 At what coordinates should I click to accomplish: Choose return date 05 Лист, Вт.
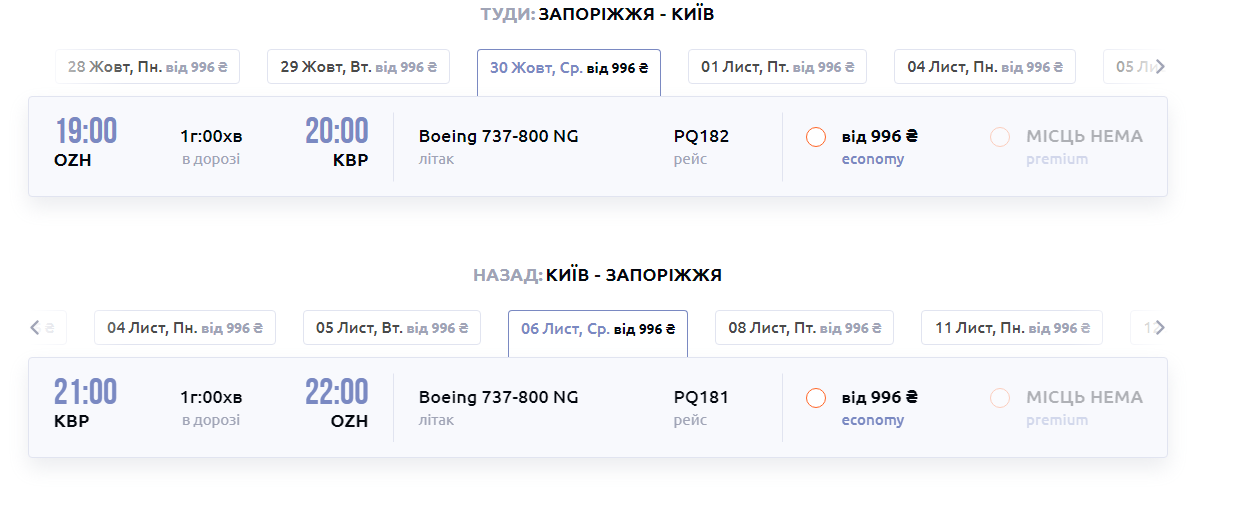click(392, 328)
